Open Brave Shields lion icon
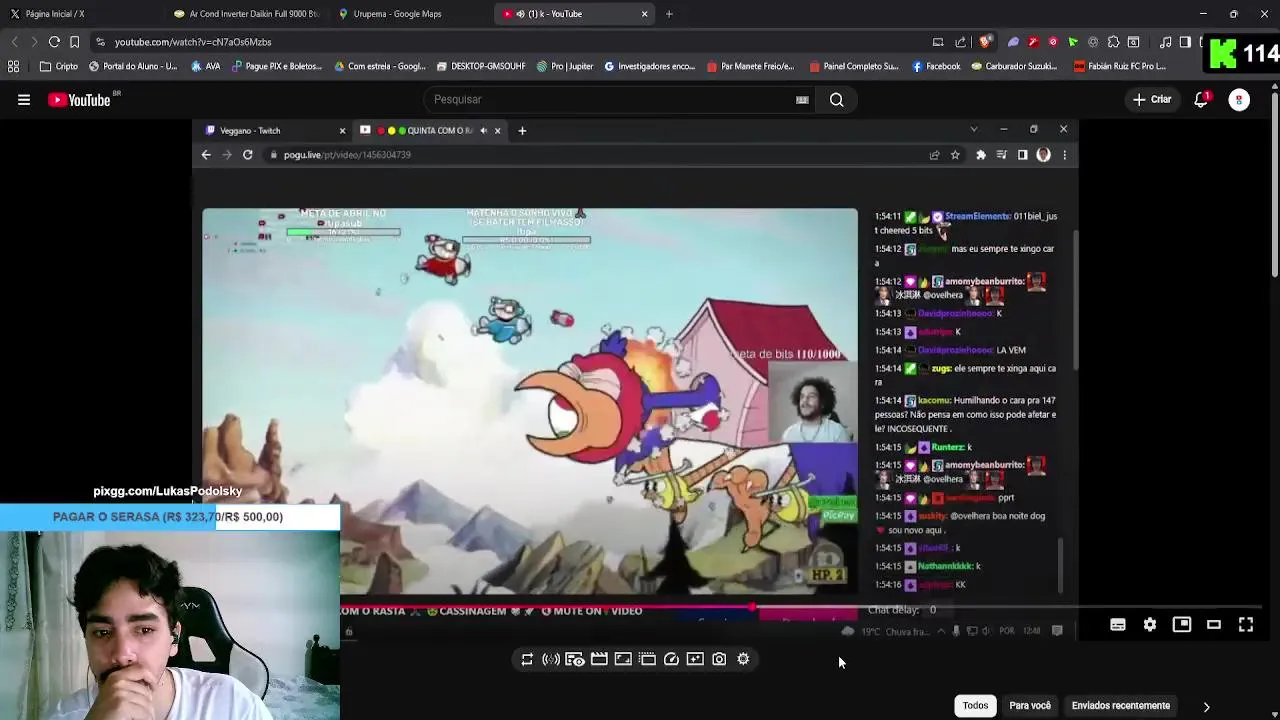 click(x=985, y=42)
